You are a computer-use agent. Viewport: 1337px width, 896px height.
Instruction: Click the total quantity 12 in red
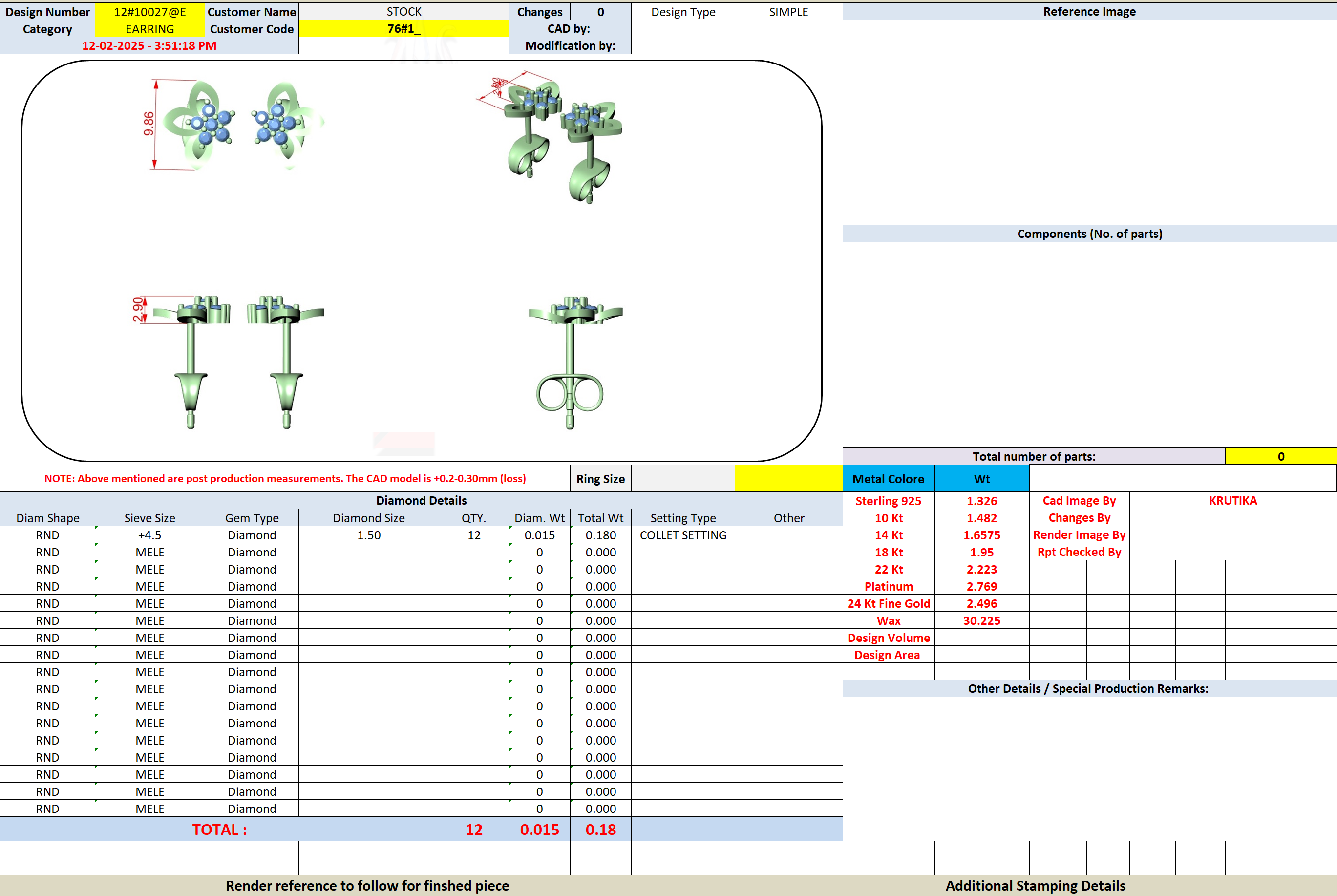pyautogui.click(x=474, y=829)
